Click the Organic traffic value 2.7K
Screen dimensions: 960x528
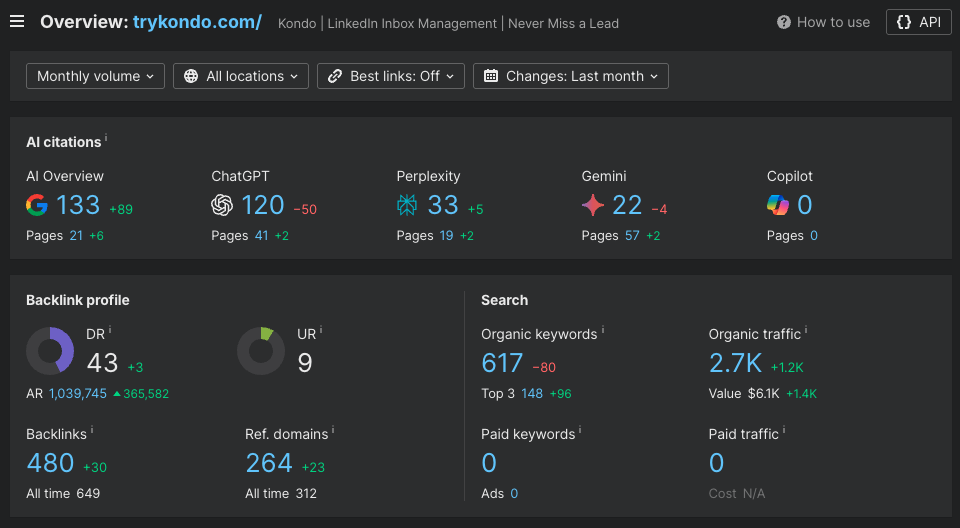735,363
